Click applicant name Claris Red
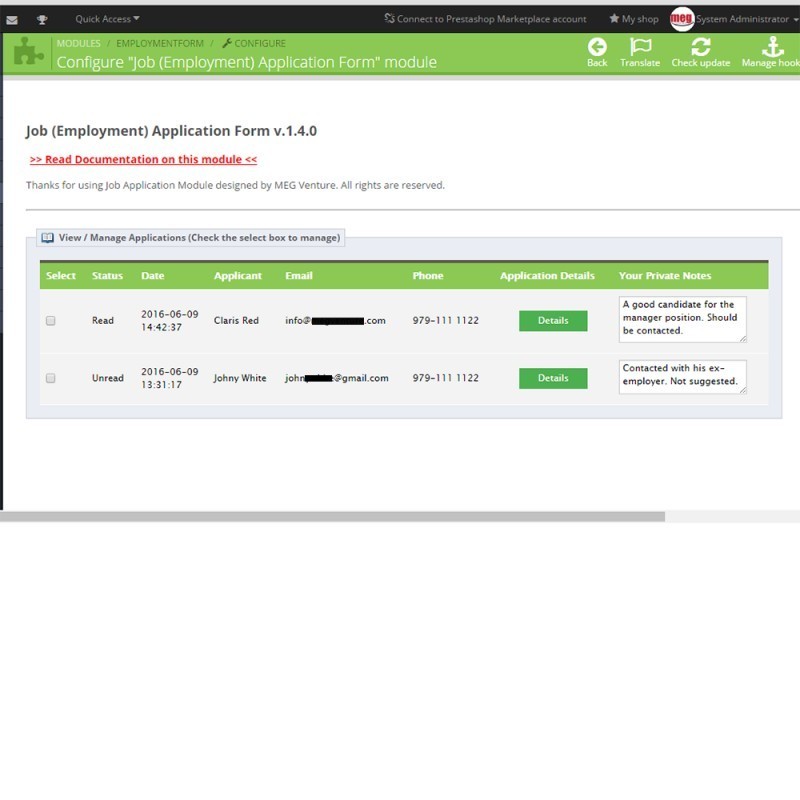 click(x=236, y=320)
